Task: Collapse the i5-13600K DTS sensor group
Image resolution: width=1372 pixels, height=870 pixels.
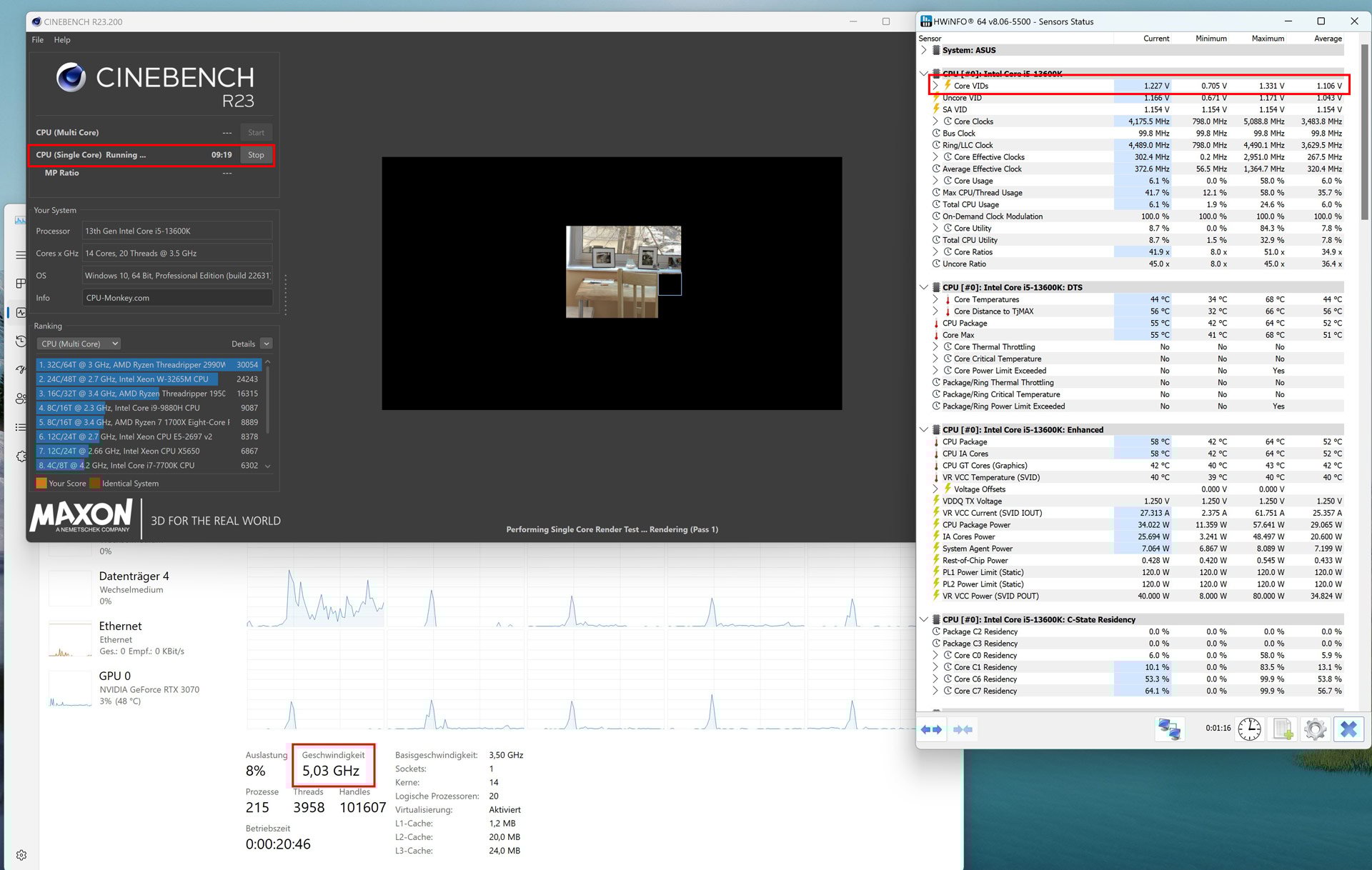Action: click(924, 287)
